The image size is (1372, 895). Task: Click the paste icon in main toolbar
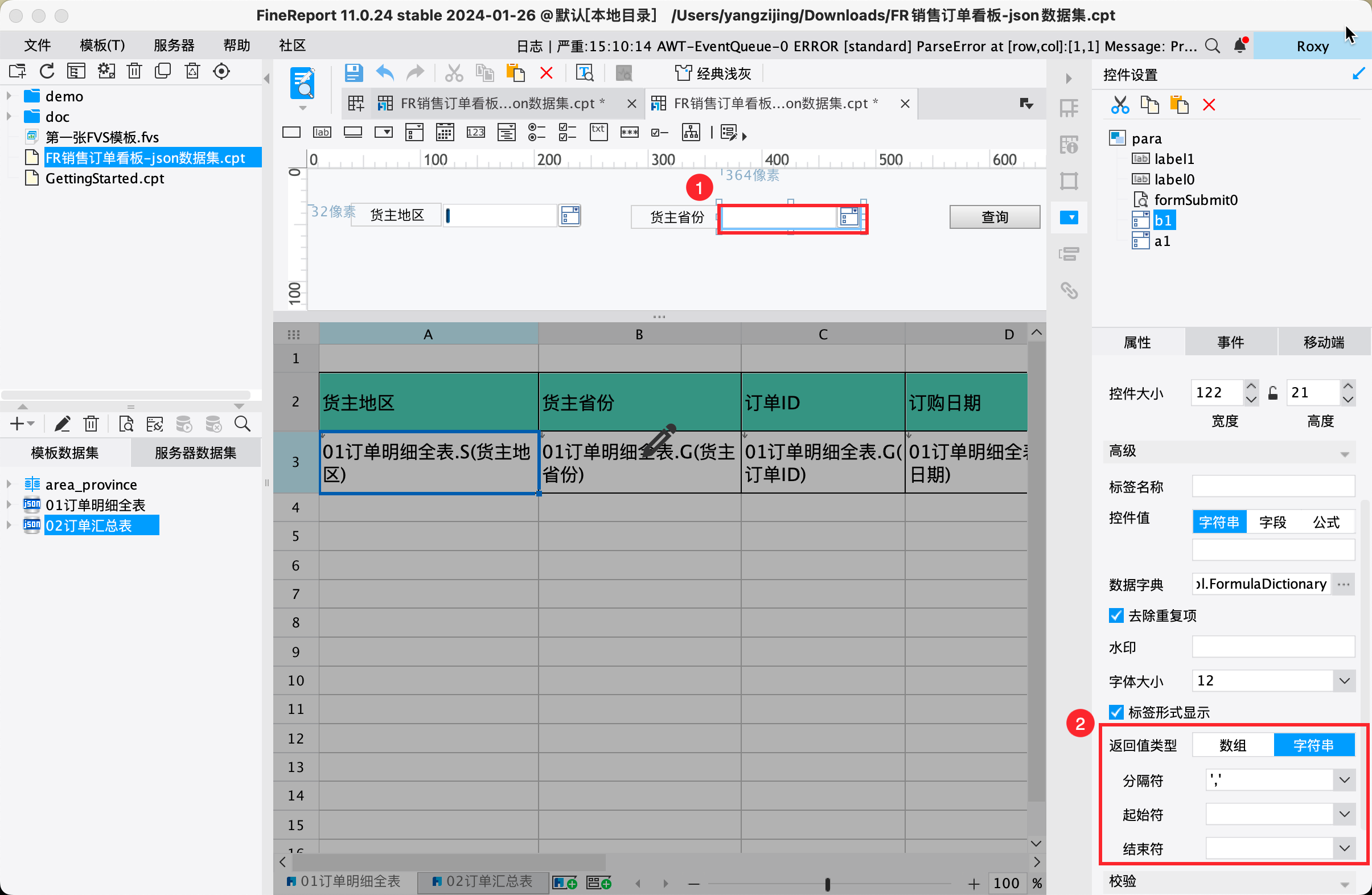tap(515, 73)
